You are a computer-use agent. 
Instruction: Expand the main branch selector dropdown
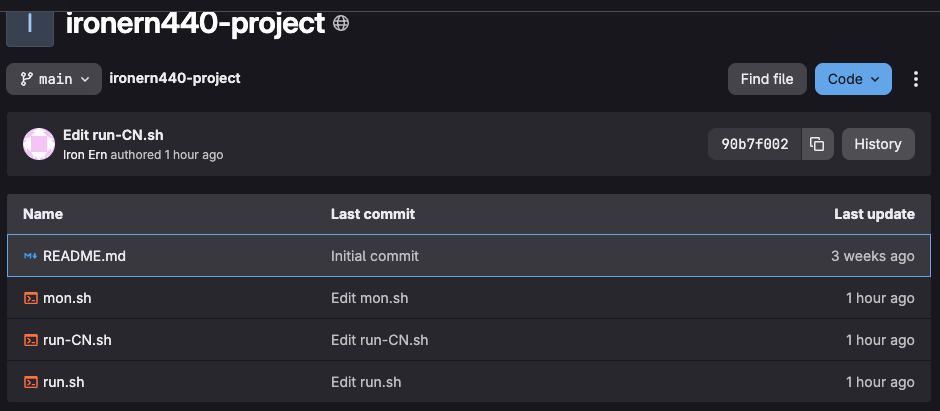pos(54,79)
